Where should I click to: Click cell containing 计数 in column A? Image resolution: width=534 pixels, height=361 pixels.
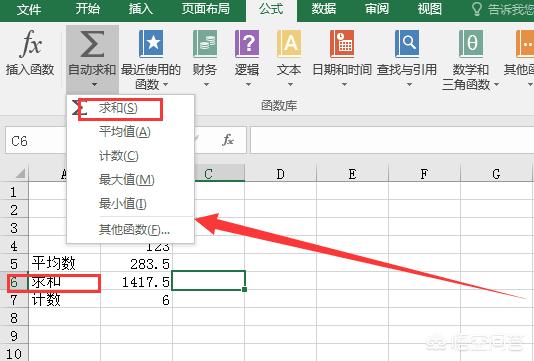tap(64, 300)
